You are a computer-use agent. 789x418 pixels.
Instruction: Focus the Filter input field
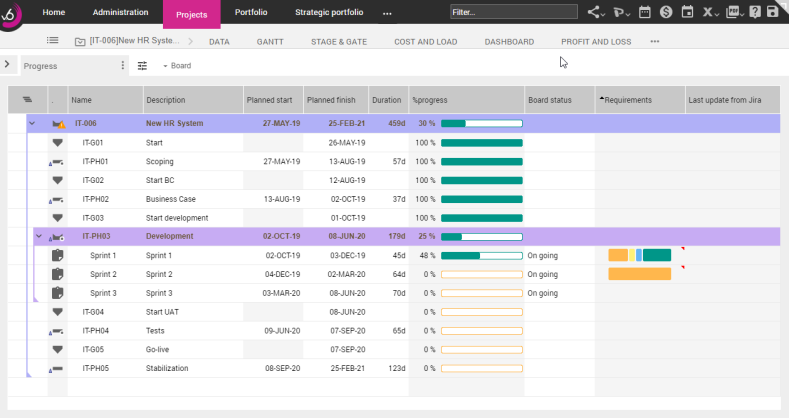coord(514,12)
